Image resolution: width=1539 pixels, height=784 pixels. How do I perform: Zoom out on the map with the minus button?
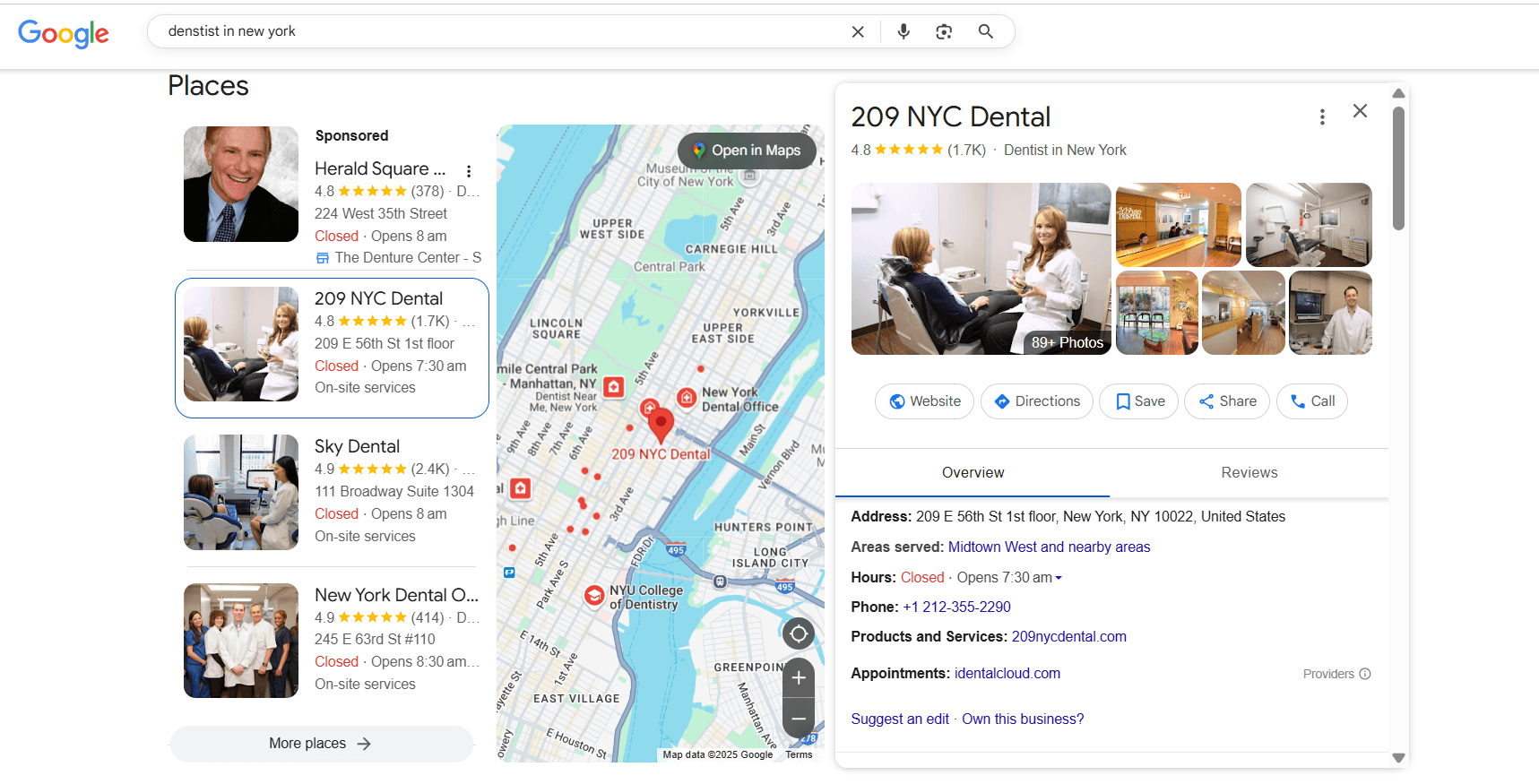(x=799, y=719)
